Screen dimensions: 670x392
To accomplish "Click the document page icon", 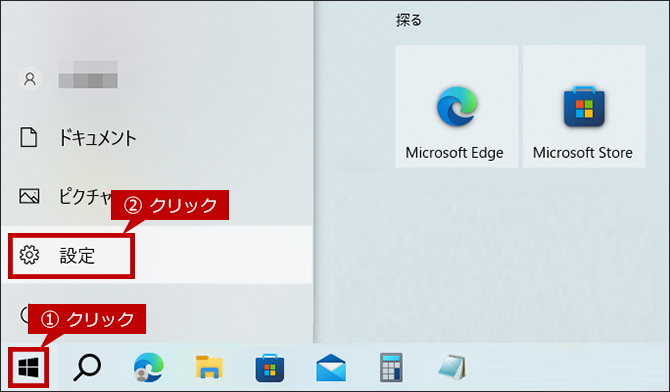I will click(x=29, y=137).
